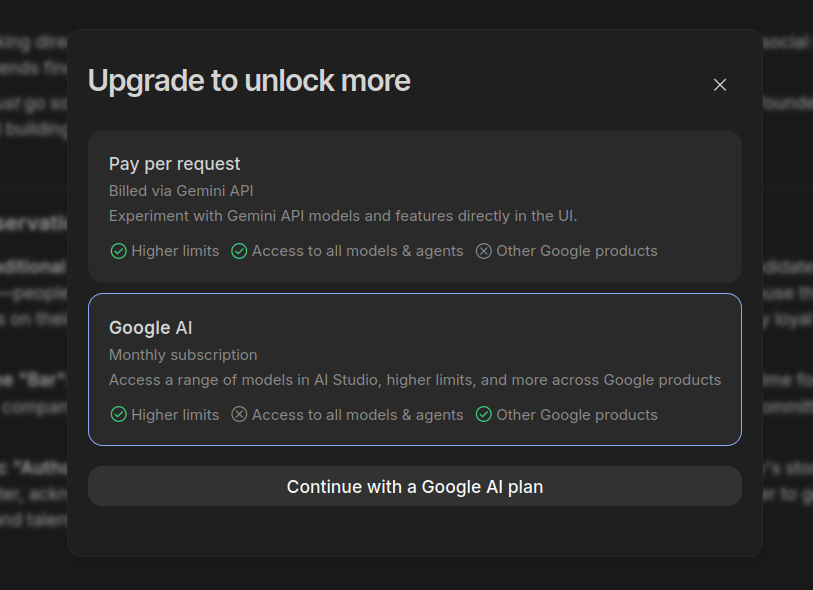
Task: Click 'Billed via Gemini API' text
Action: [181, 191]
